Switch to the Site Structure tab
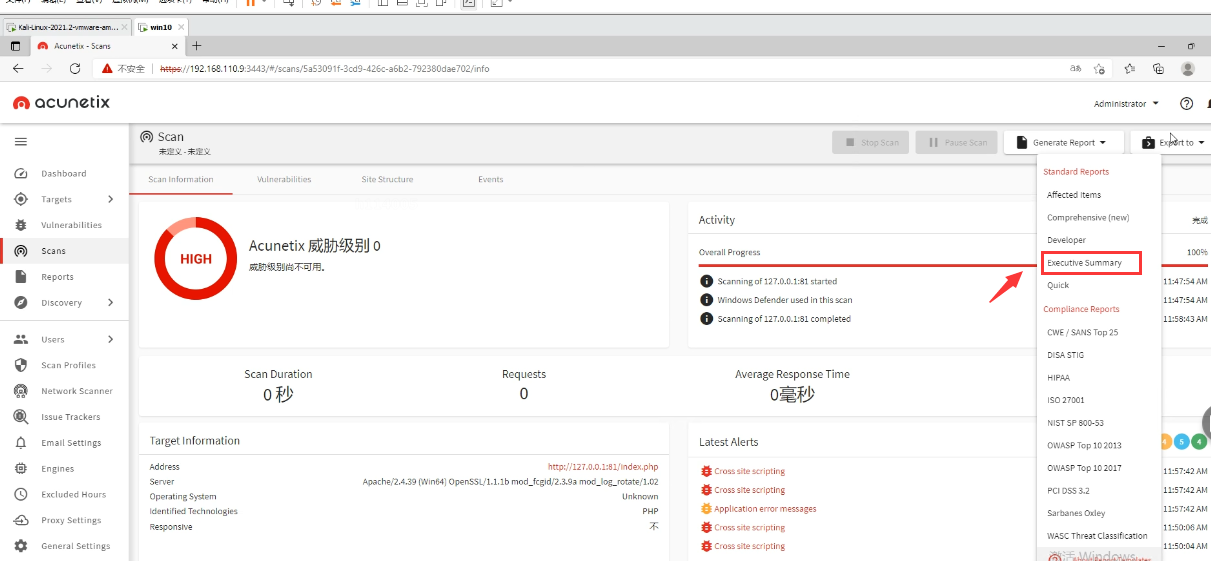Viewport: 1211px width, 561px height. (x=387, y=180)
